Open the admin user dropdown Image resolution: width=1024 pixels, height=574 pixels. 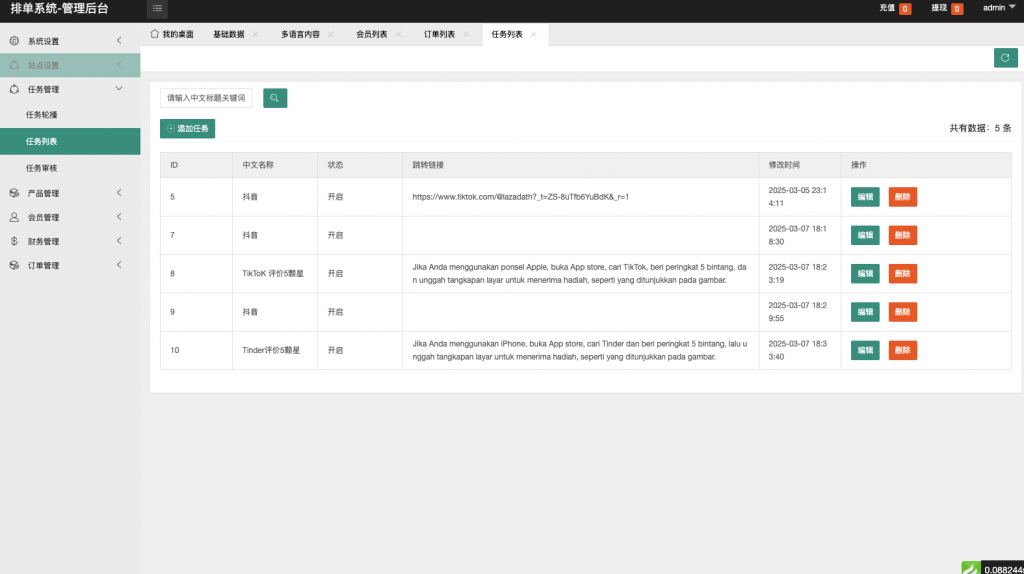click(x=998, y=8)
